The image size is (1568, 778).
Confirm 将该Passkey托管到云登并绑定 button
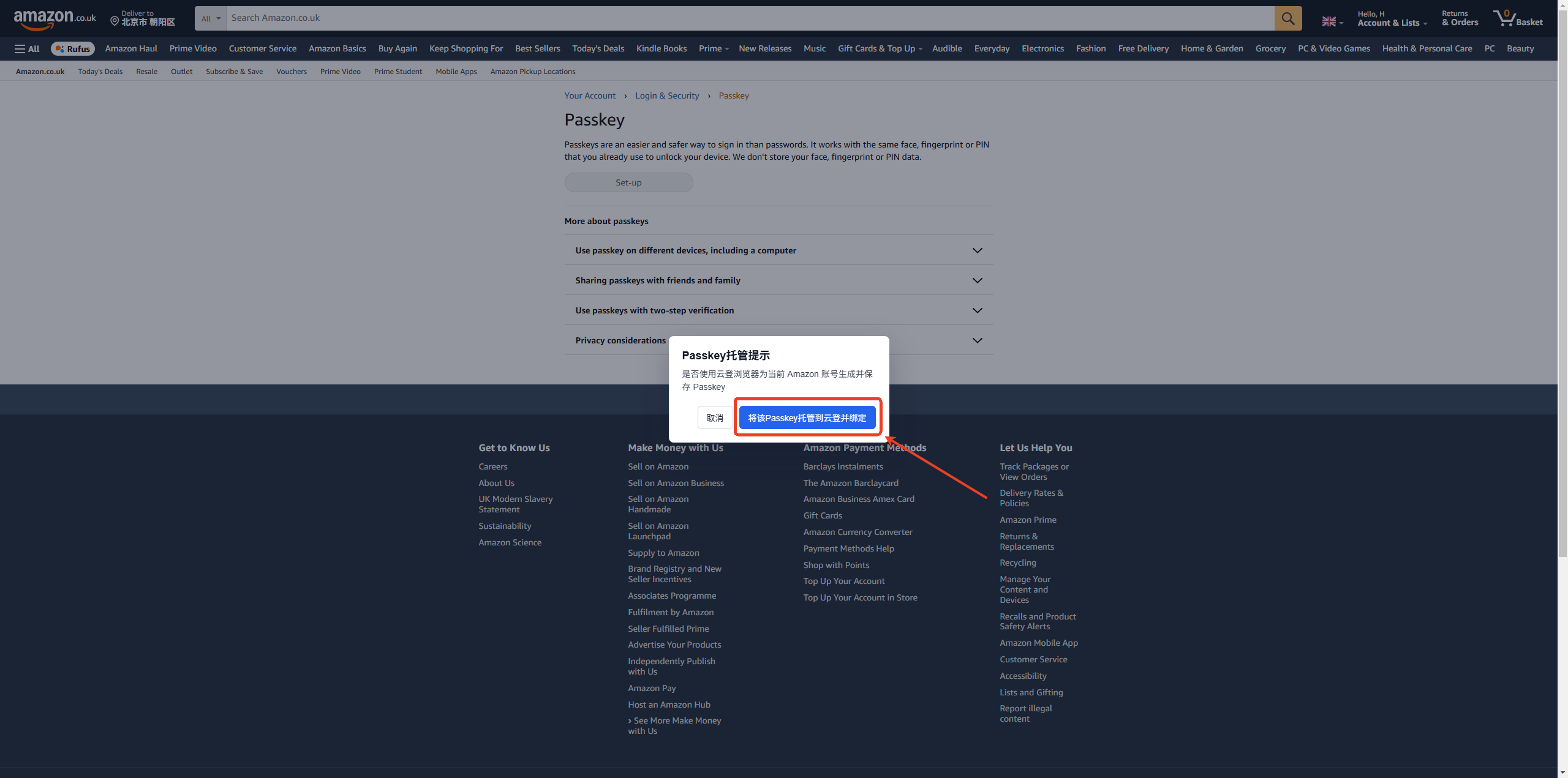pos(807,418)
